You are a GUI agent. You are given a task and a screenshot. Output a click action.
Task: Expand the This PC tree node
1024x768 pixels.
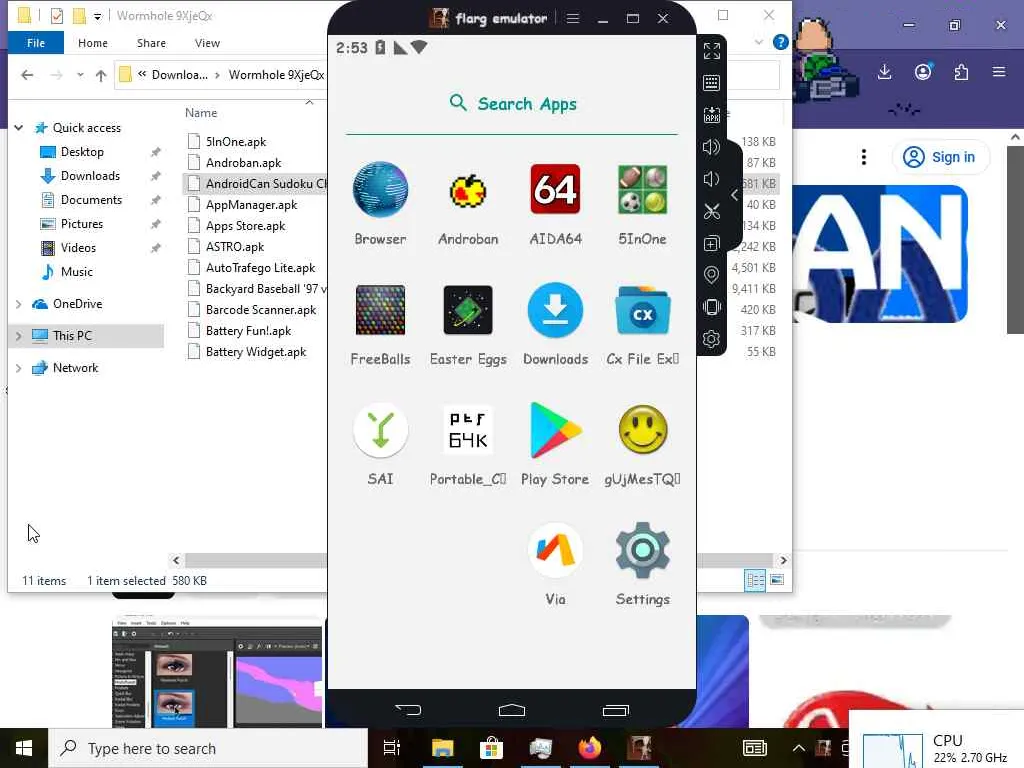coord(19,336)
